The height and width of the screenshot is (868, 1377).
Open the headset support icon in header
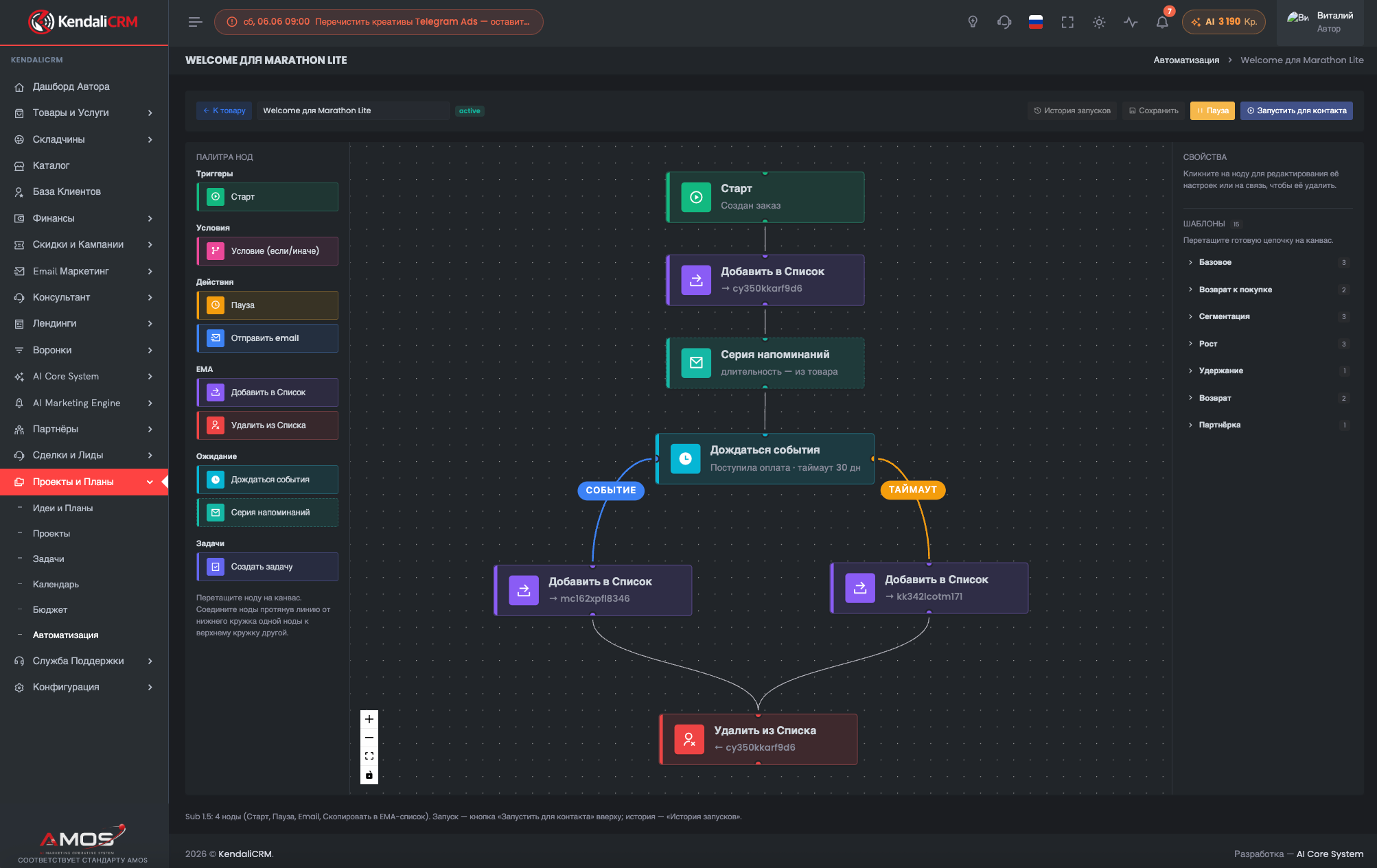pos(1004,22)
